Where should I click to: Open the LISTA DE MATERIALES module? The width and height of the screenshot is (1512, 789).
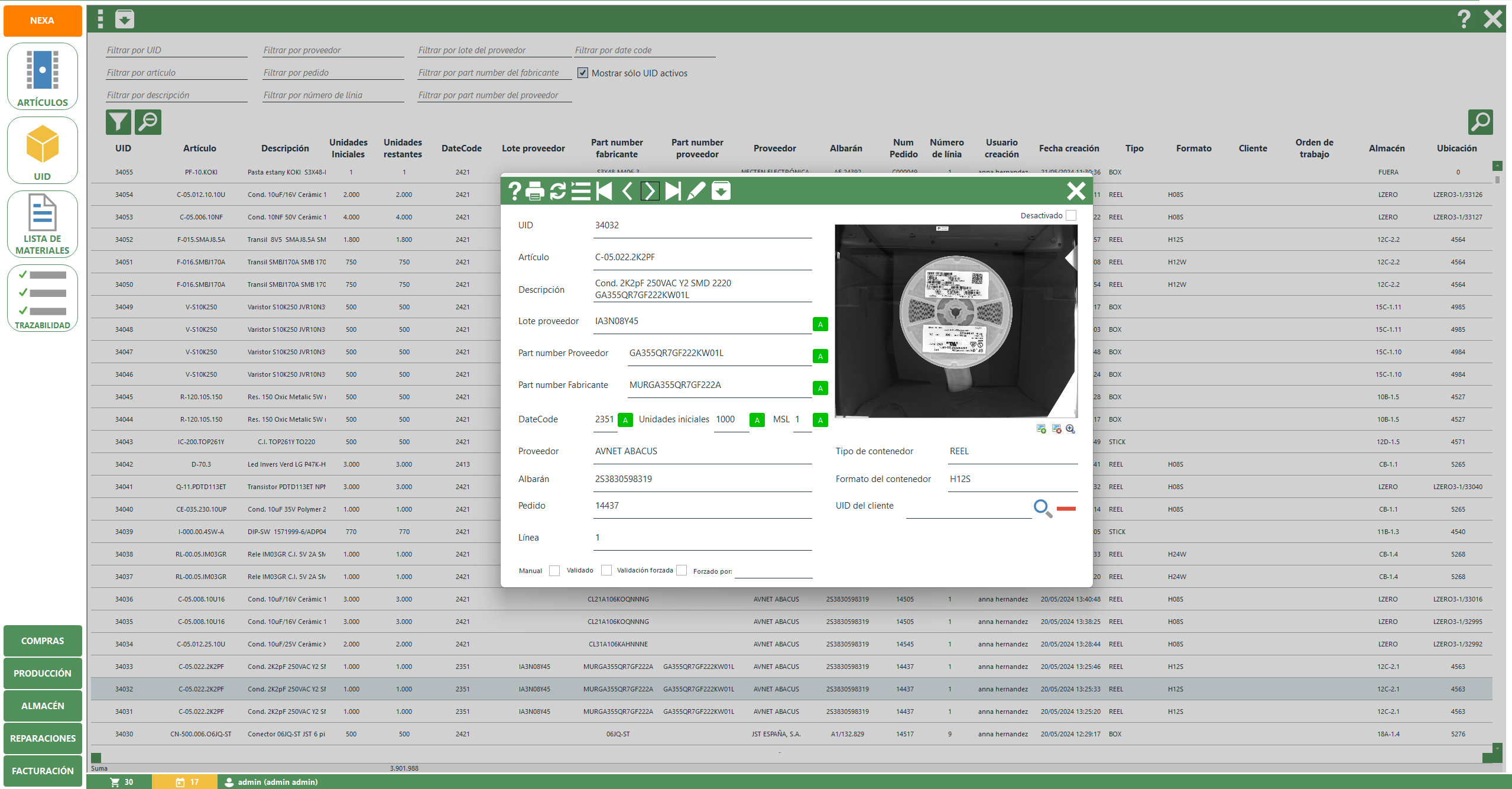(43, 224)
